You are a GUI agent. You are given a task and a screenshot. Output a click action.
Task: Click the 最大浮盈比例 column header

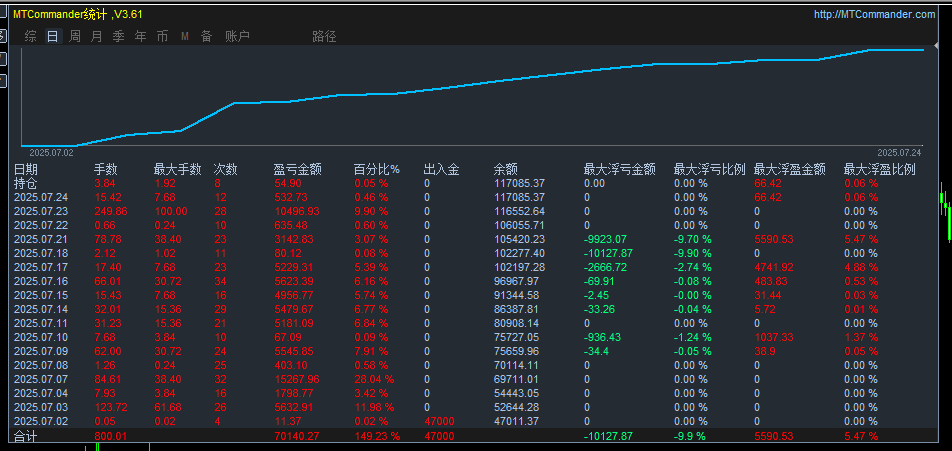(x=880, y=169)
